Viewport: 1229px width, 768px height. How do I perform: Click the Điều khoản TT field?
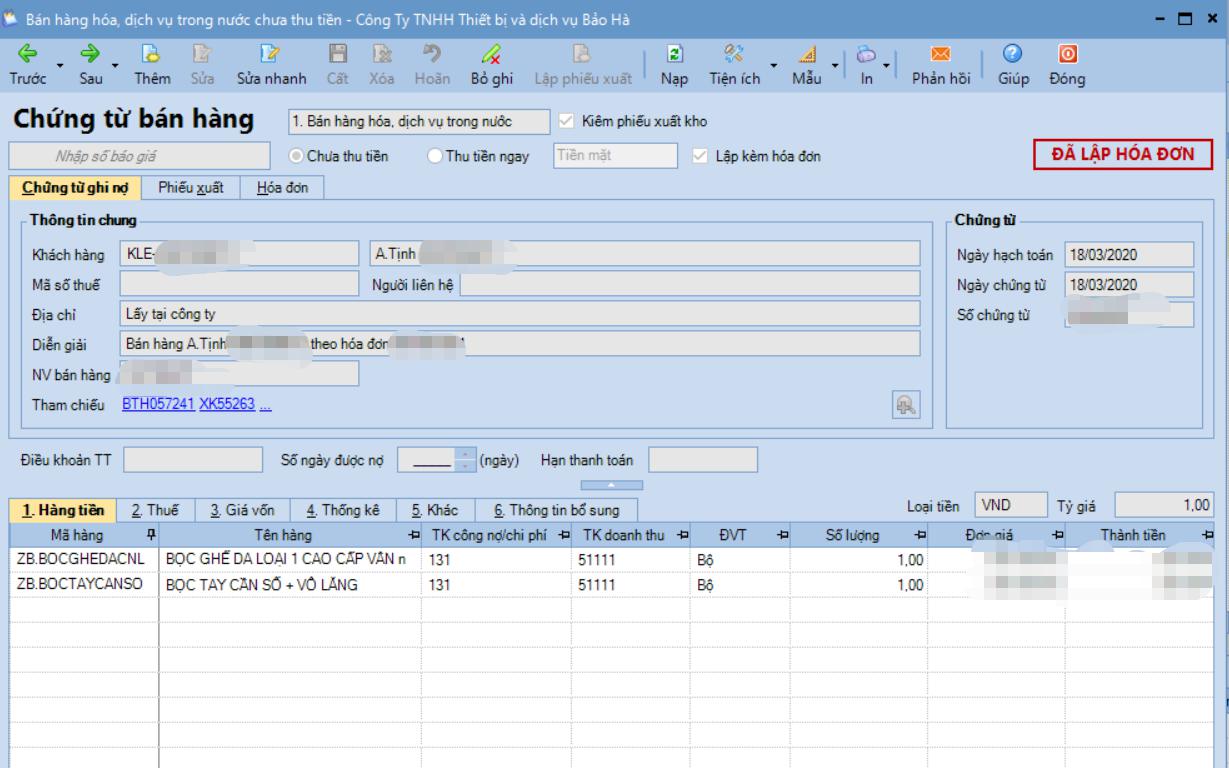point(192,460)
